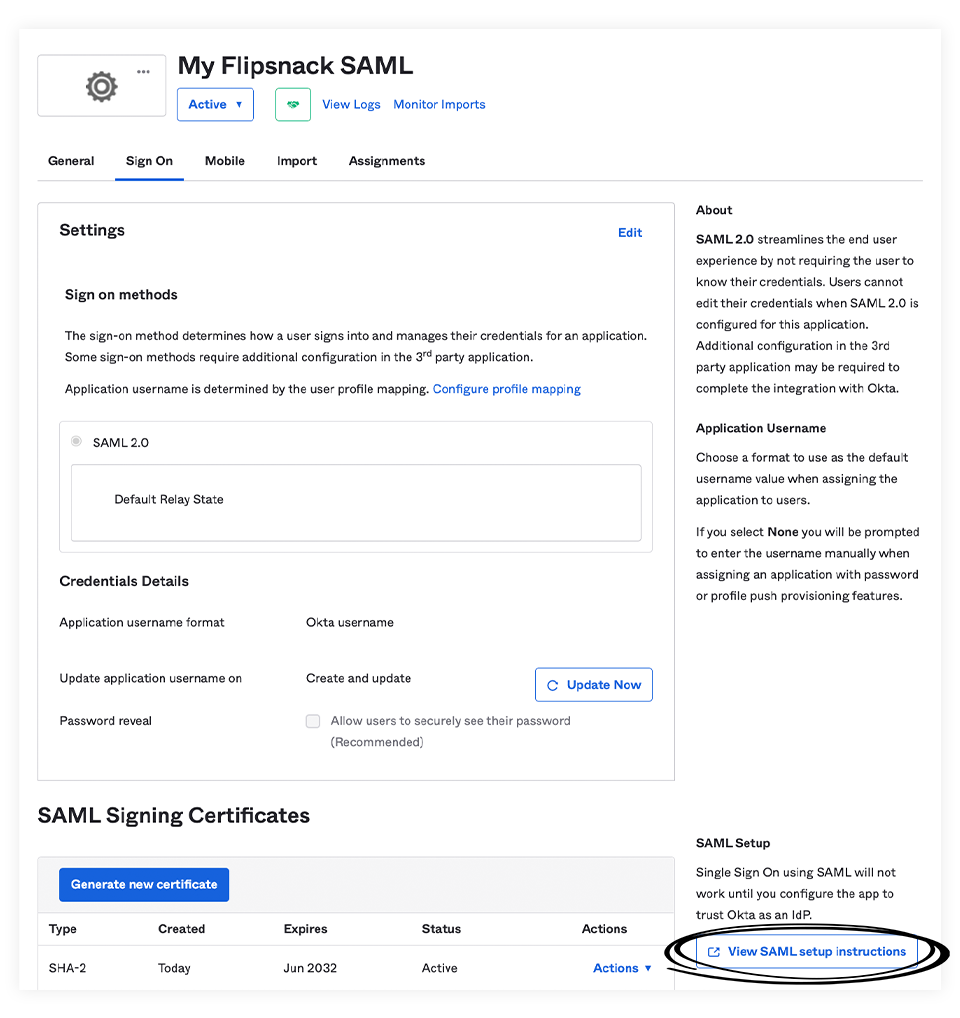
Task: Click the external link icon for SAML instructions
Action: click(713, 952)
